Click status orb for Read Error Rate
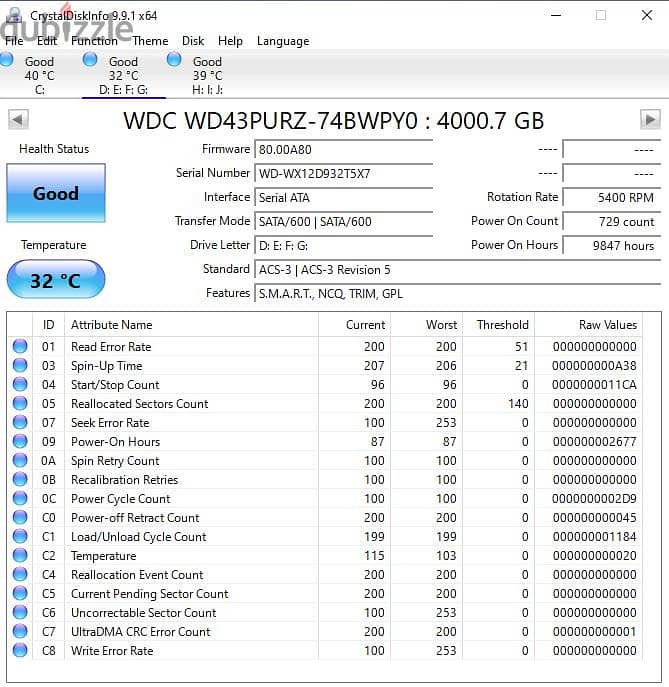Screen dimensions: 669x687 20,347
